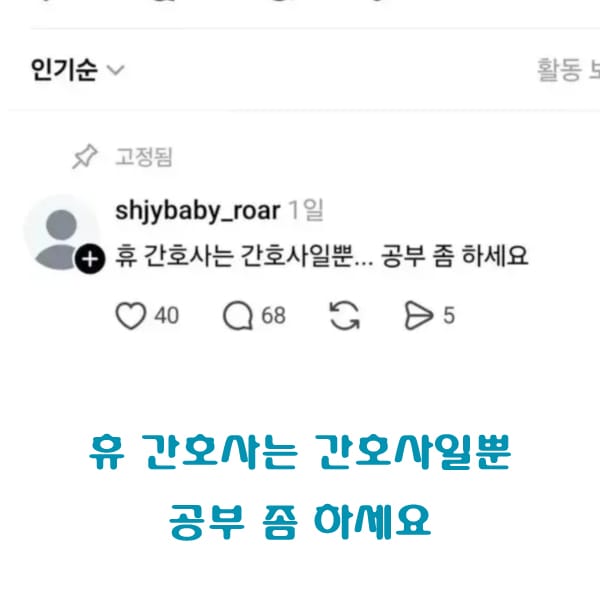
Task: View the share count of 5
Action: click(x=449, y=316)
